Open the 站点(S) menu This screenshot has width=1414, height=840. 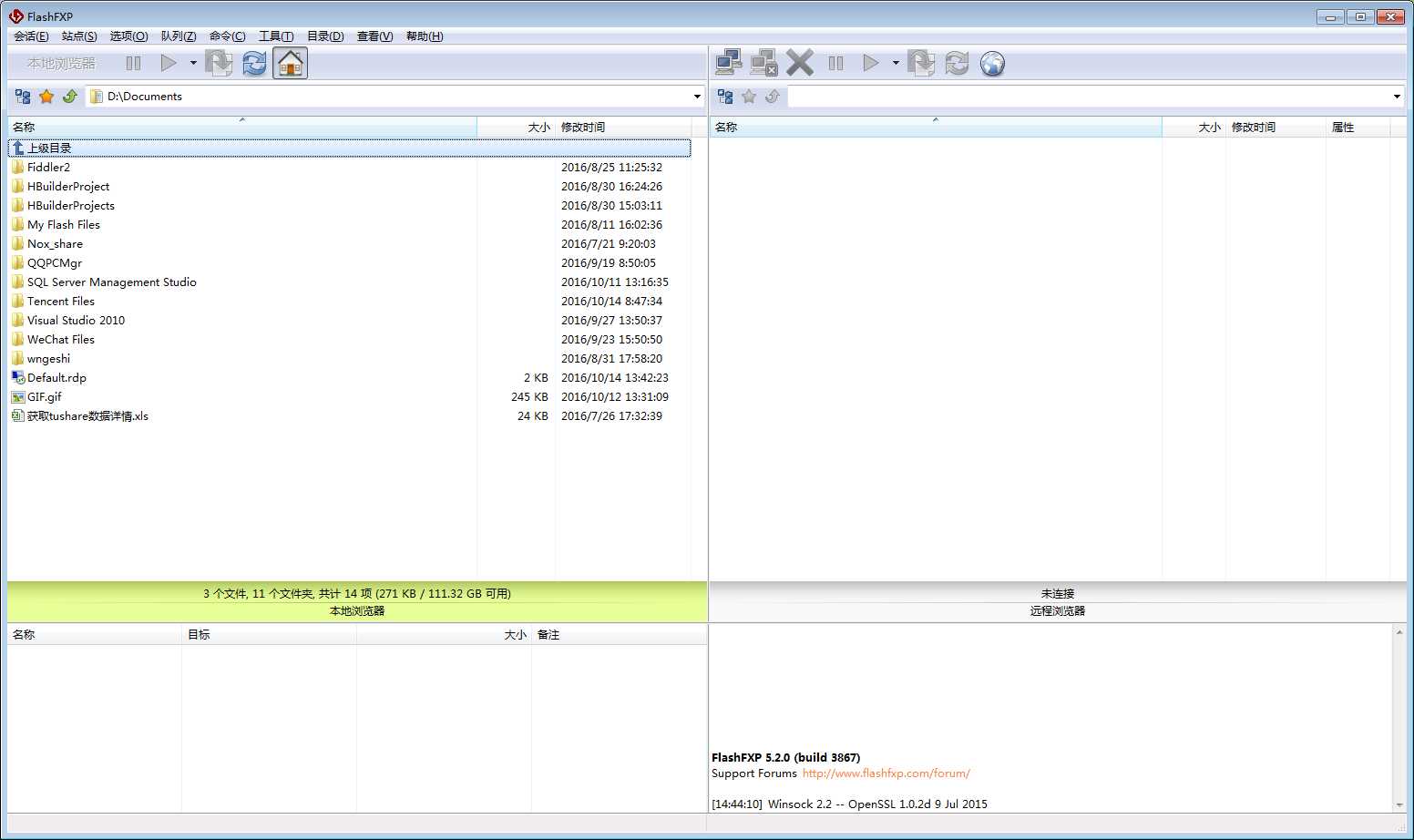(x=79, y=36)
